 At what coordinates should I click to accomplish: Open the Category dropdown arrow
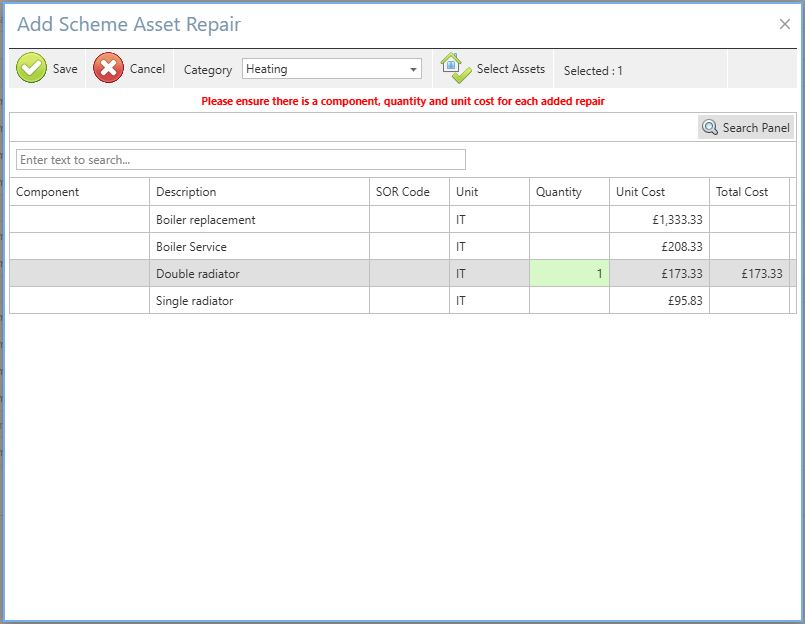point(413,69)
